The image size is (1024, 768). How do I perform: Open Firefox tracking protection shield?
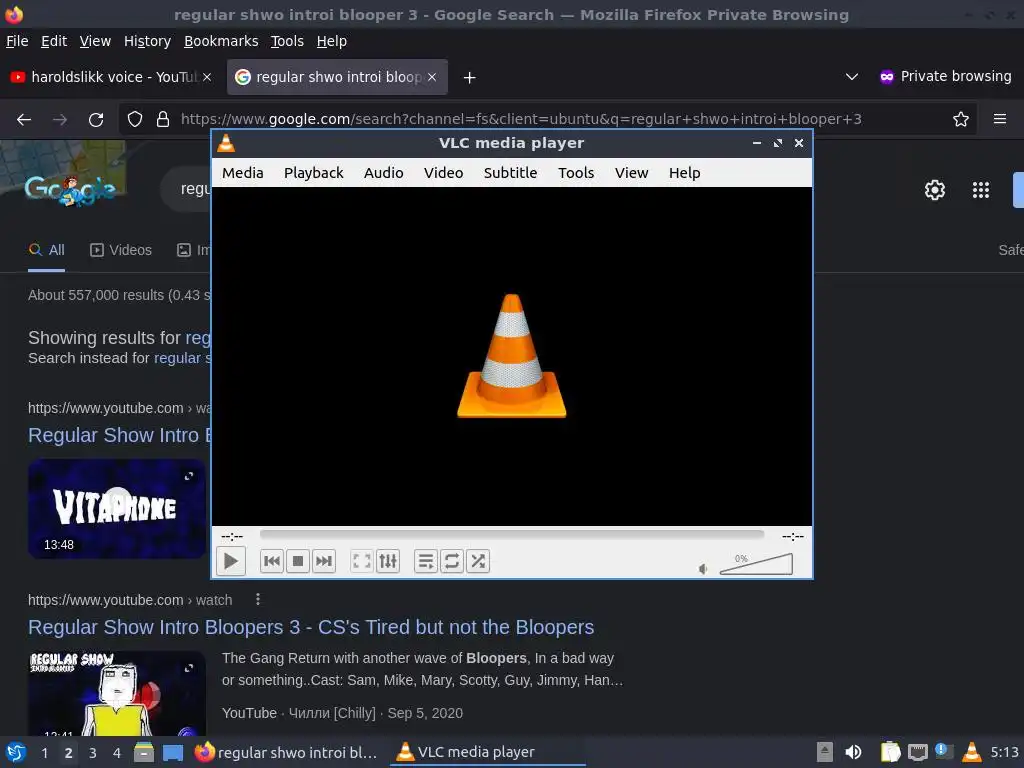pos(135,120)
